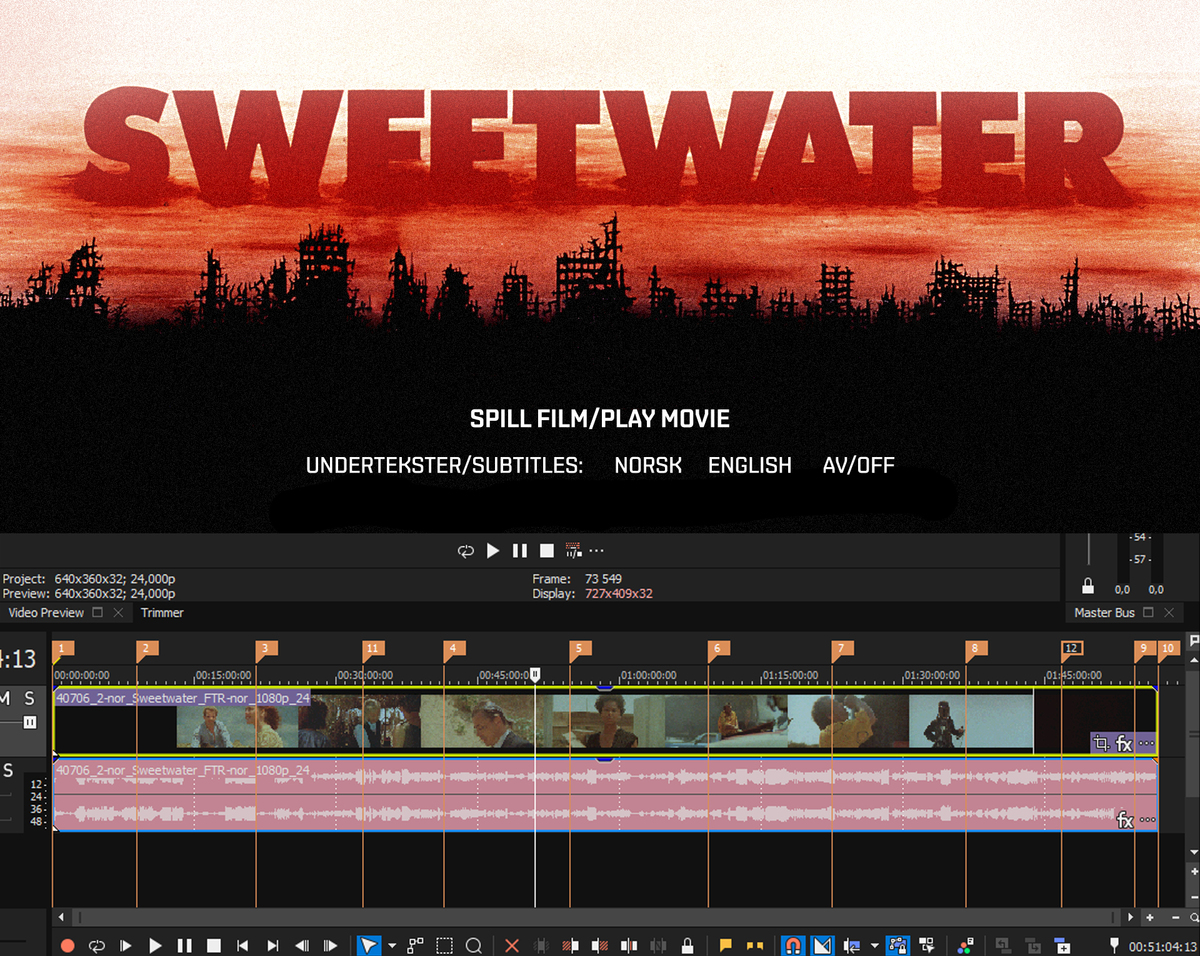Toggle the Enable Snapping magnet button
This screenshot has width=1200, height=956.
pos(792,945)
